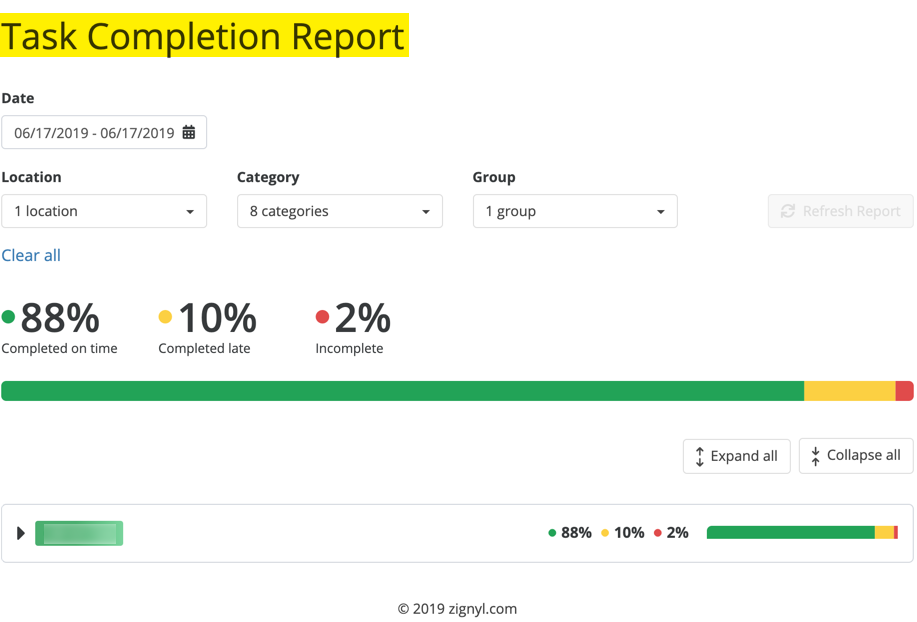Expand the row using the disclosure triangle

coord(21,533)
